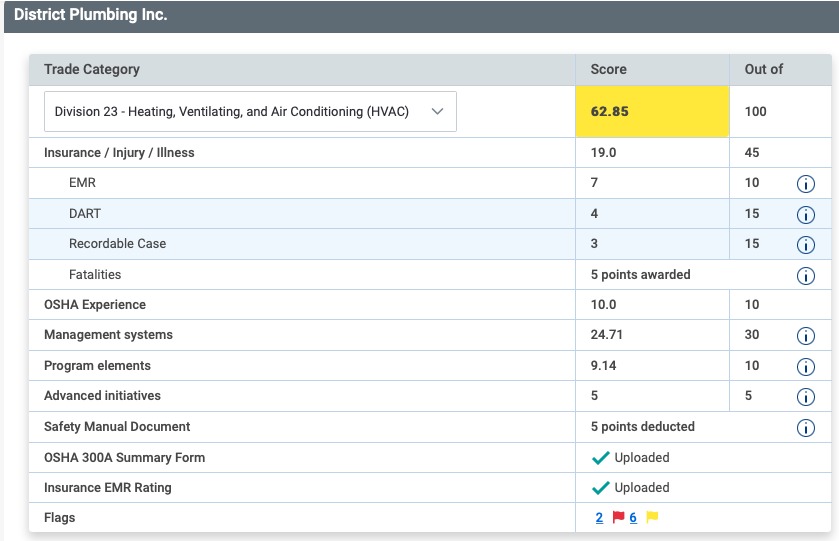Open info icon for Recordable Case
Viewport: 839px width, 541px height.
tap(805, 245)
